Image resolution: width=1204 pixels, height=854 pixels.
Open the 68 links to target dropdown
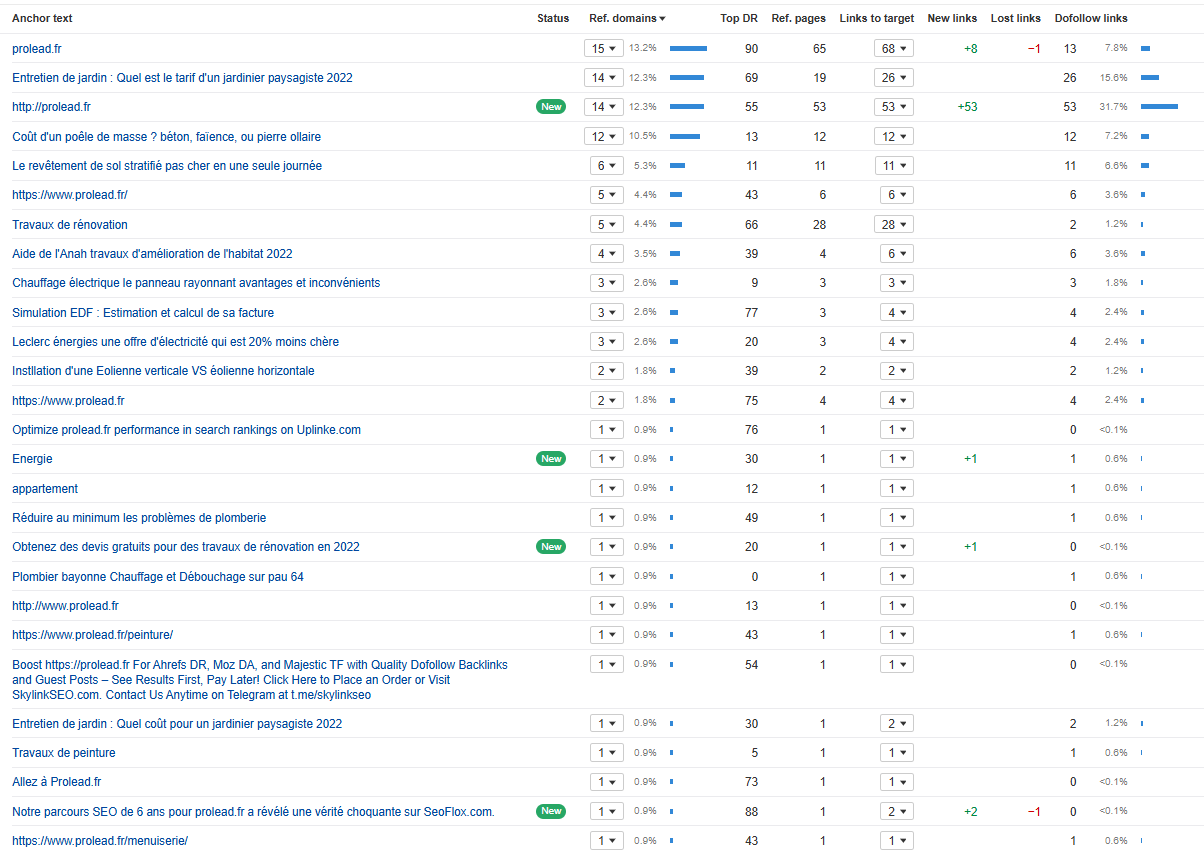[896, 49]
